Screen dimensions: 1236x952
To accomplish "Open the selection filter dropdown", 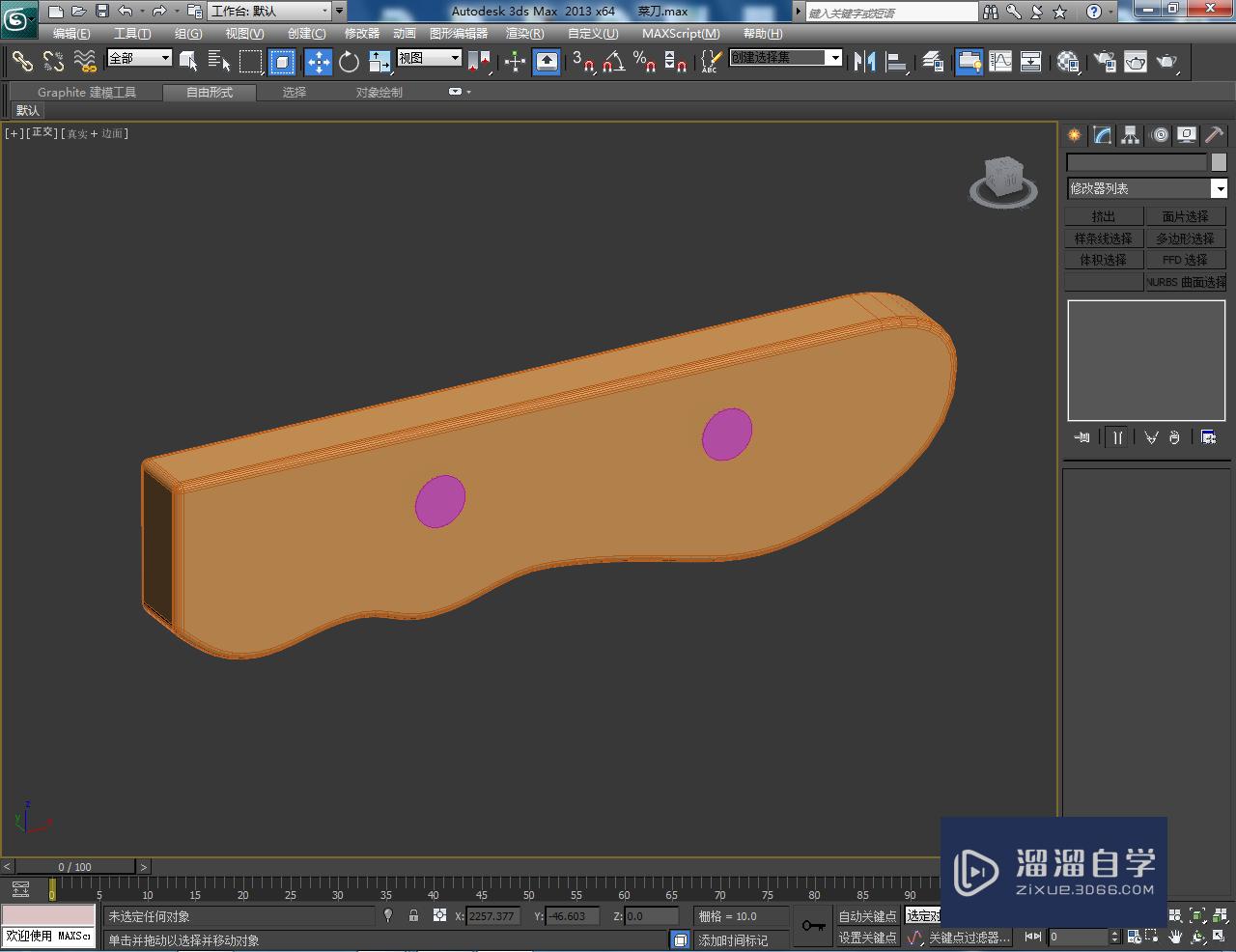I will 139,58.
